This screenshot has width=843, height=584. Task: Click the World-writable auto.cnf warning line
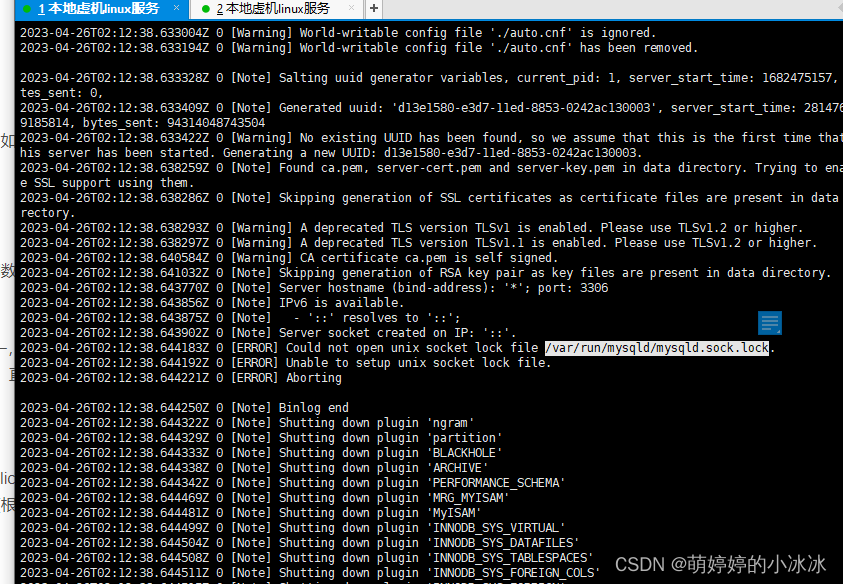tap(300, 32)
